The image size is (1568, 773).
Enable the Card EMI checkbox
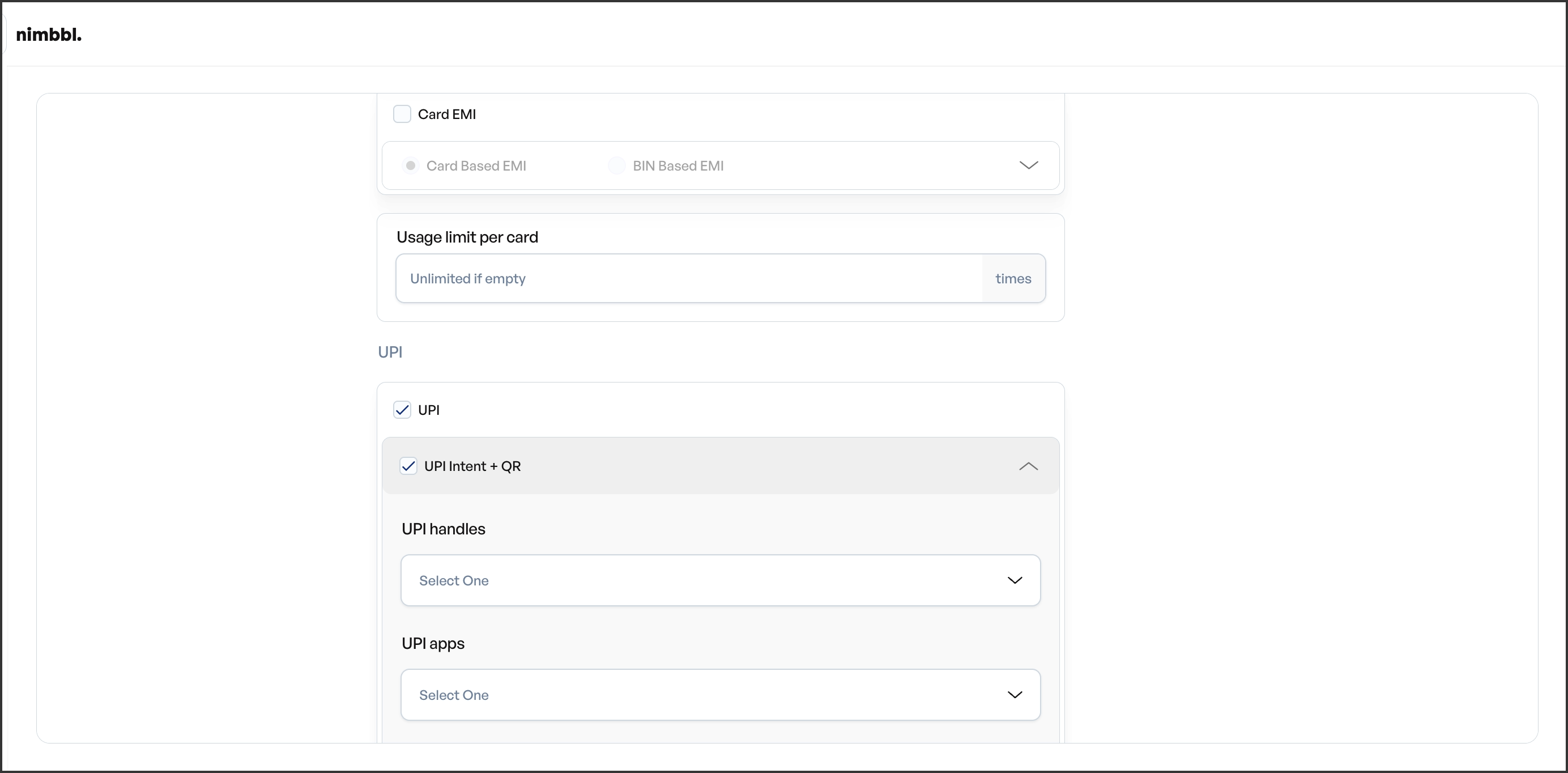point(402,114)
